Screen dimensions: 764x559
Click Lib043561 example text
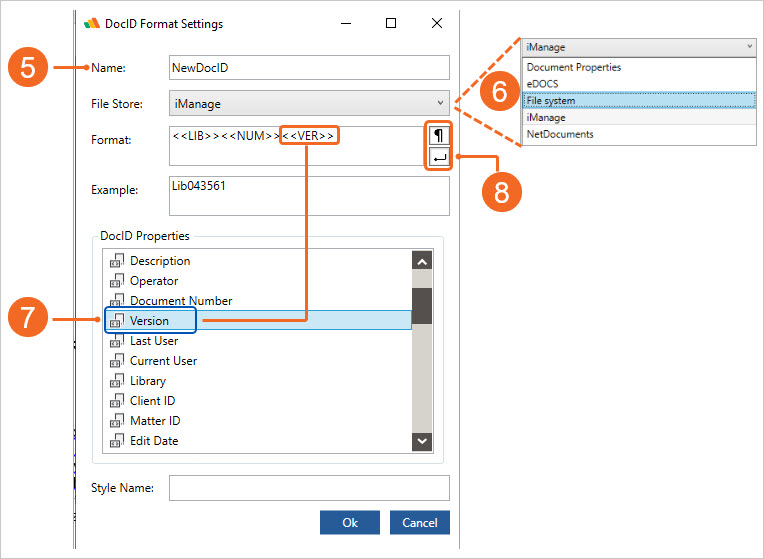(x=199, y=186)
